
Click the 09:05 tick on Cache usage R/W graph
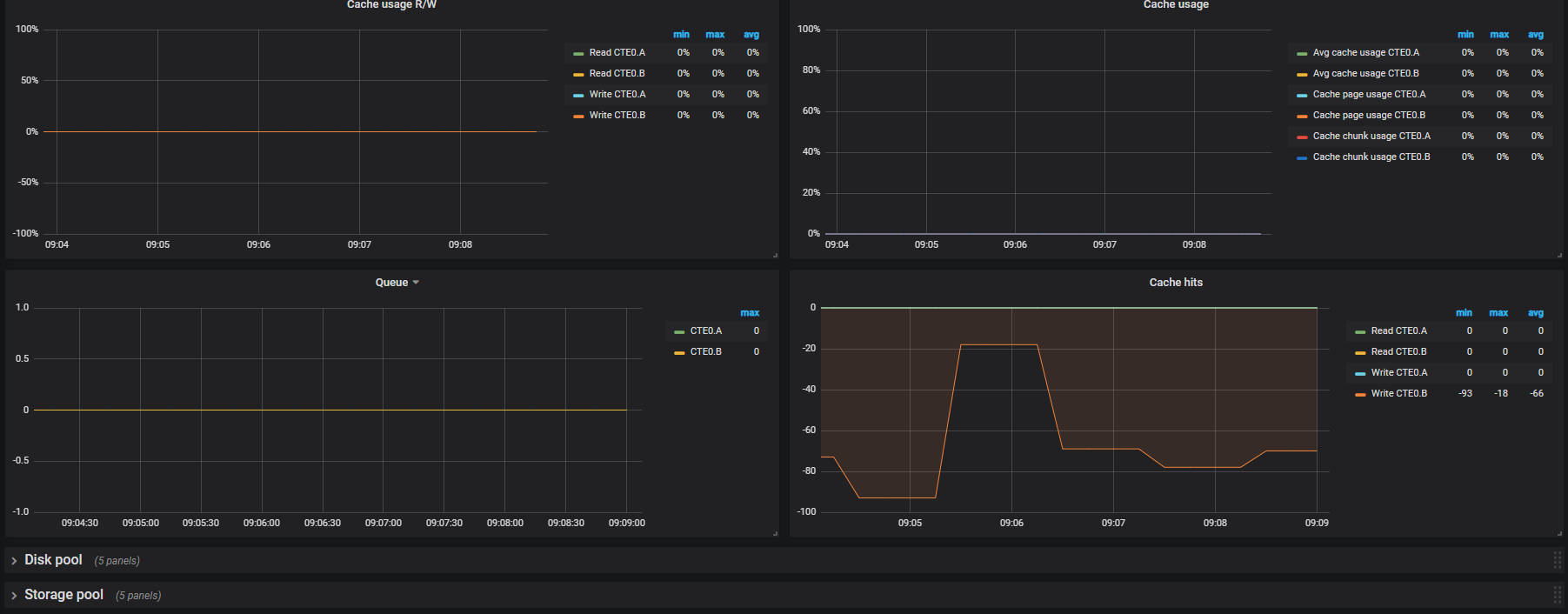(x=157, y=245)
